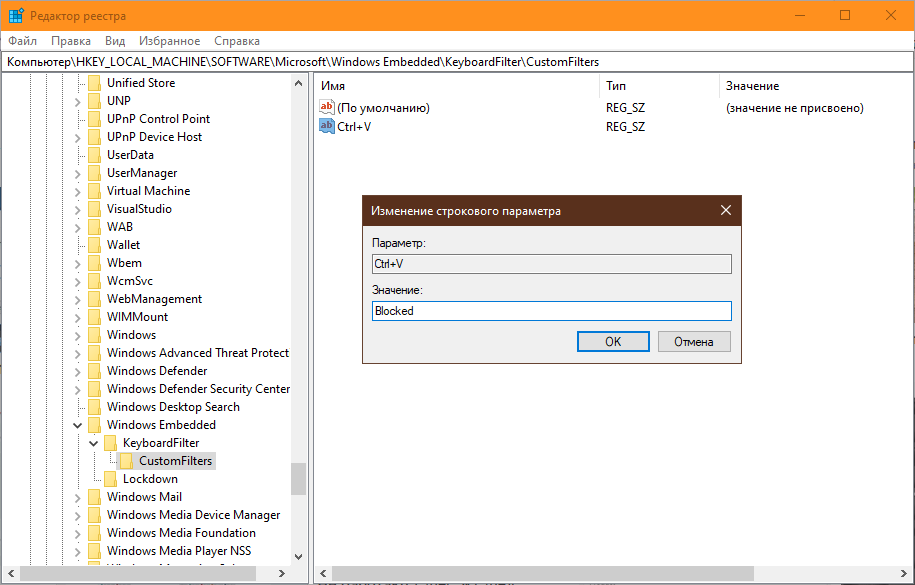Click the tree pane vertical scrollbar thumb
This screenshot has width=915, height=585.
pos(298,479)
